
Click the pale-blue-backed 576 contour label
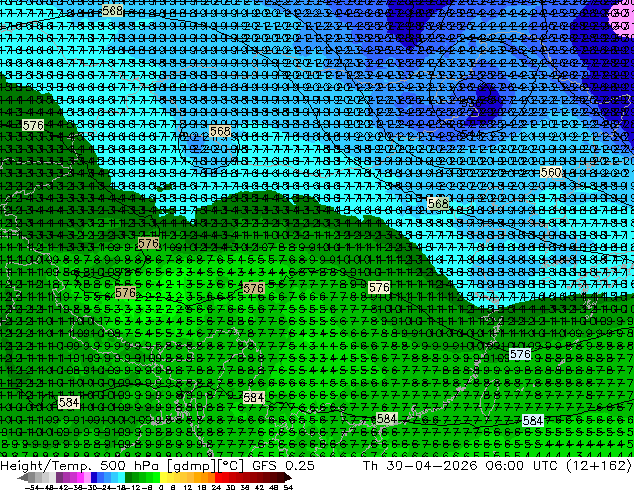coord(520,354)
